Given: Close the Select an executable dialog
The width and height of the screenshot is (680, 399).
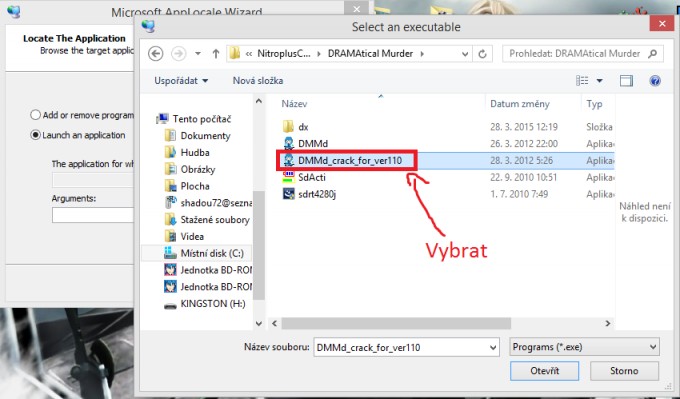Looking at the screenshot, I should (662, 23).
